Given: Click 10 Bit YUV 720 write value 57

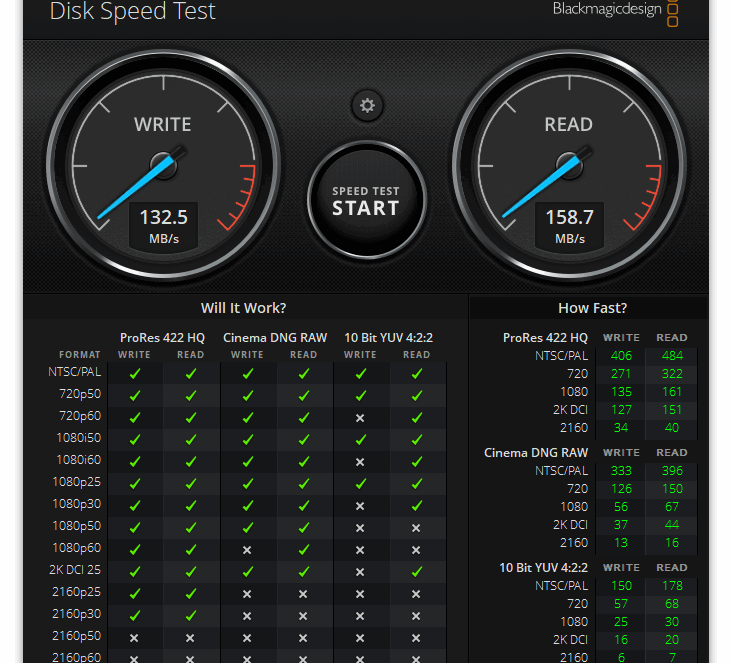Looking at the screenshot, I should tap(621, 604).
